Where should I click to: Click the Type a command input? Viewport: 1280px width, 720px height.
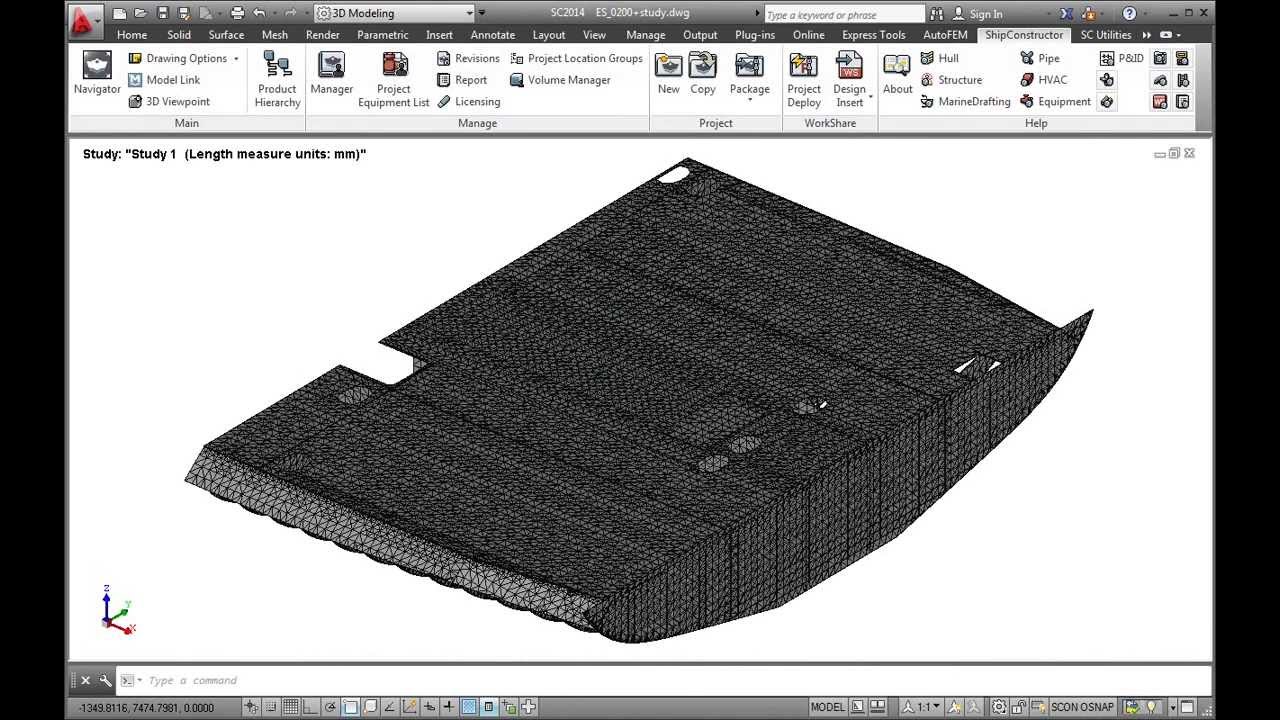[x=665, y=680]
